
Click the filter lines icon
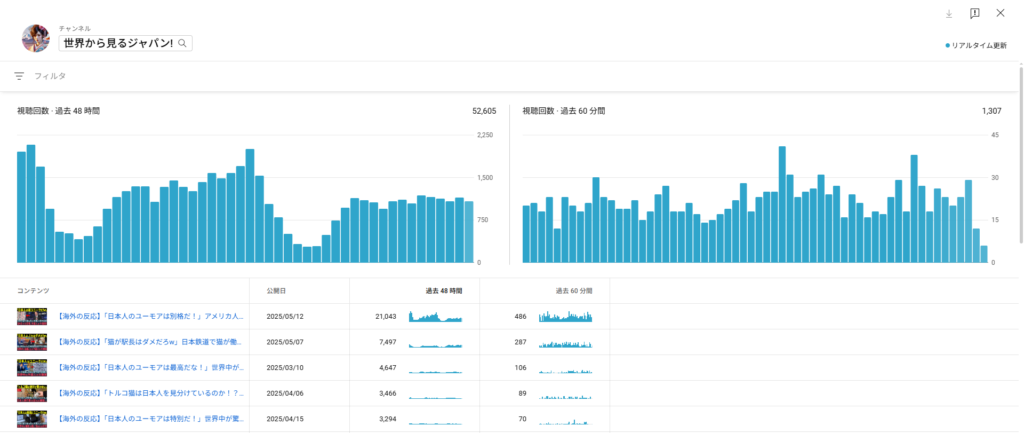(19, 76)
